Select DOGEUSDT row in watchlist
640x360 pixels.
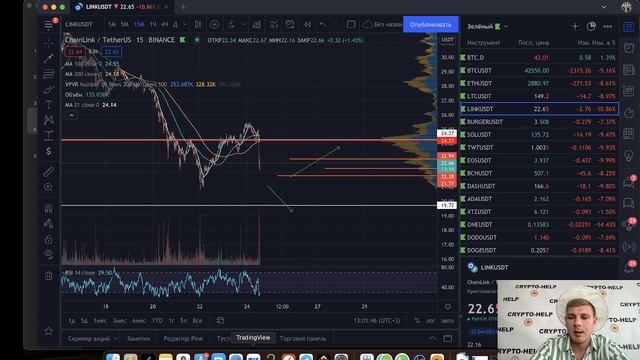tap(539, 250)
